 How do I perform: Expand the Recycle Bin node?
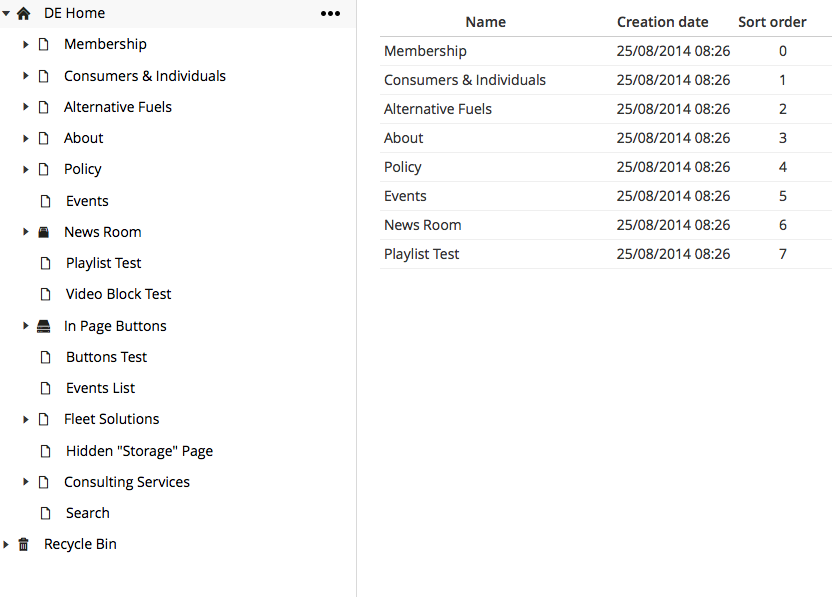6,544
